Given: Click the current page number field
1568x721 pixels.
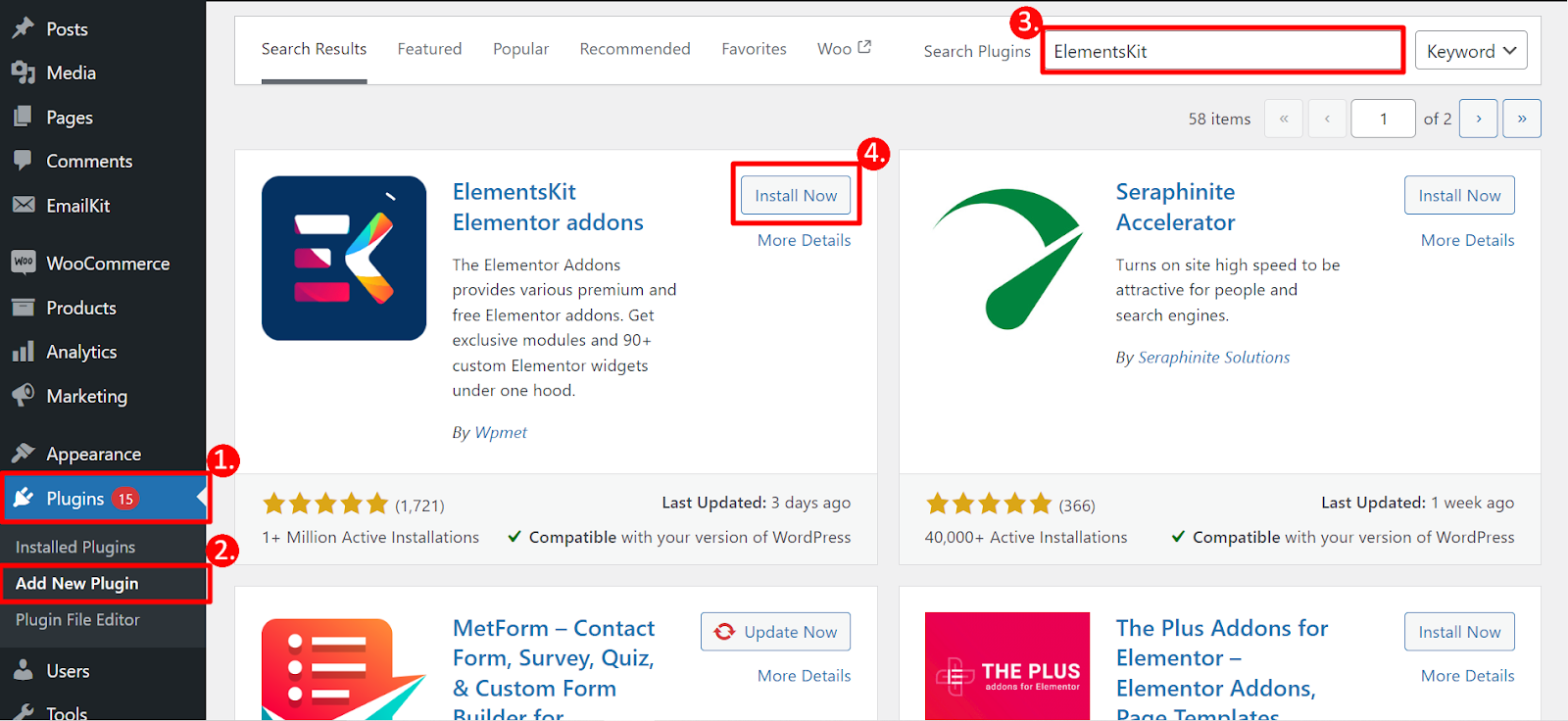Looking at the screenshot, I should (x=1383, y=119).
